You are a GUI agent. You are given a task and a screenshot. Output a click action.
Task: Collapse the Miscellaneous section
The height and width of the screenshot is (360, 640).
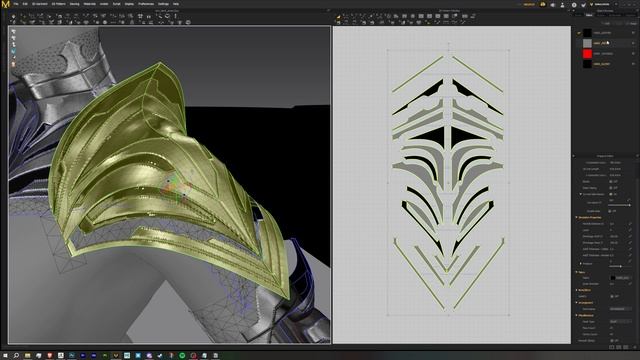click(576, 316)
